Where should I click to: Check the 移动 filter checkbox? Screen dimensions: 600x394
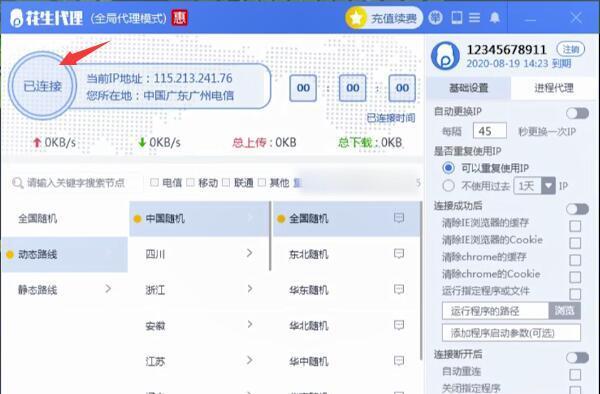[190, 182]
